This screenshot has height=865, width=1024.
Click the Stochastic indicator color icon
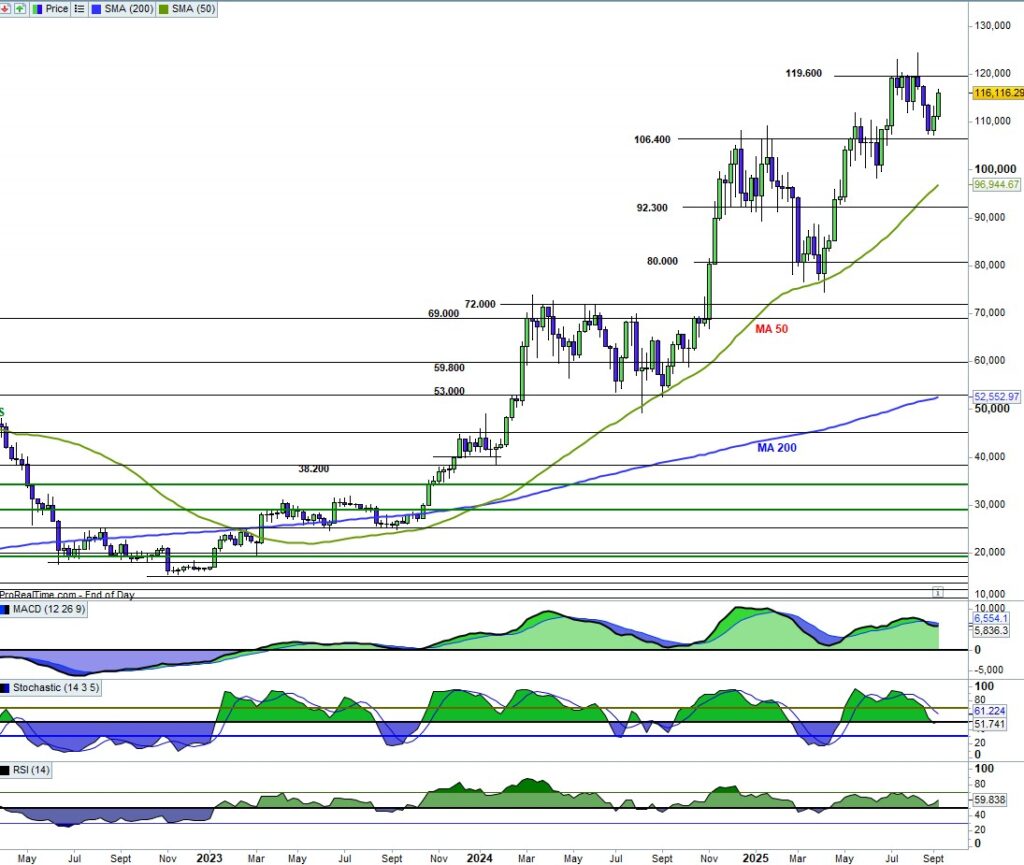6,689
